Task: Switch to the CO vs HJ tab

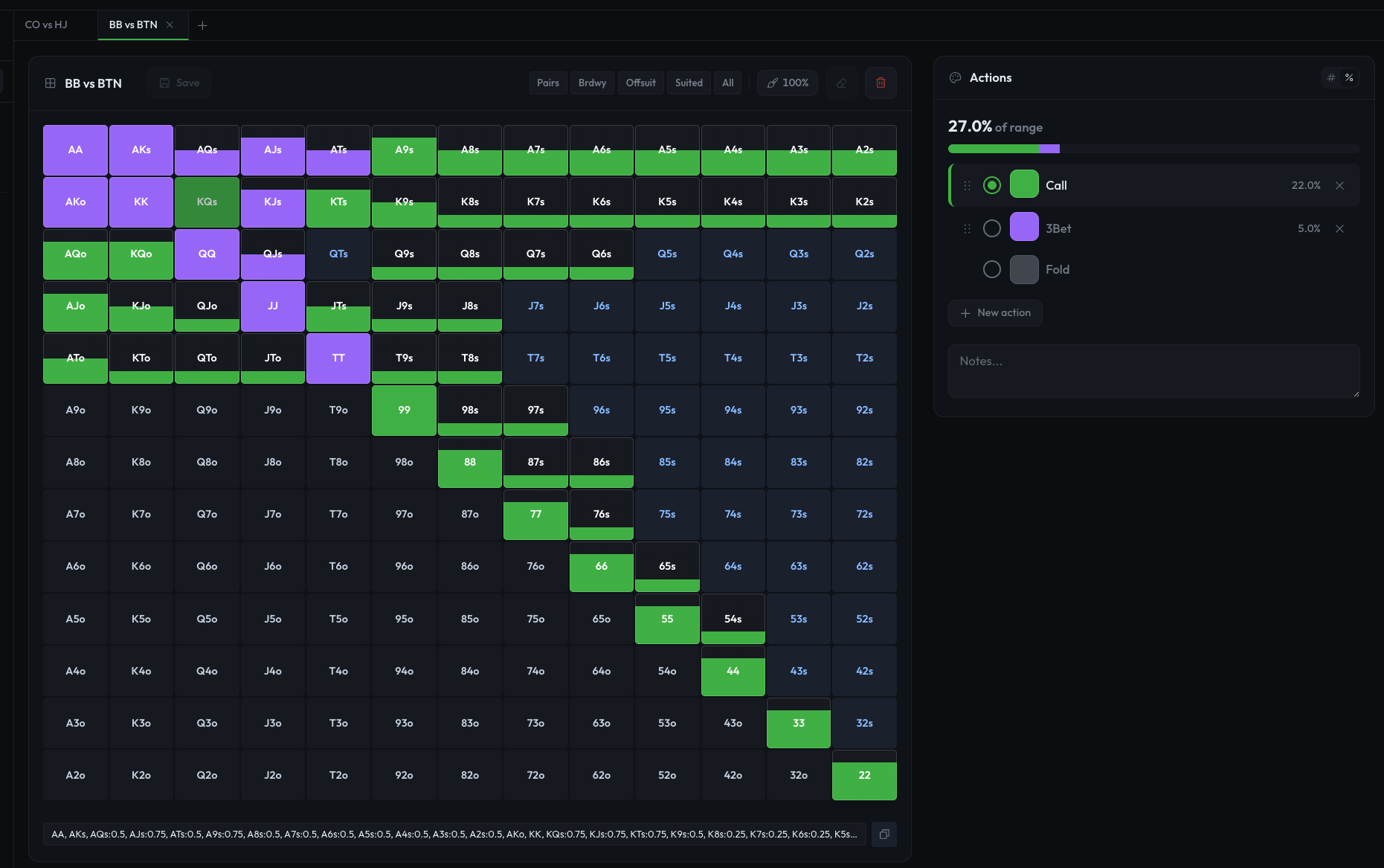Action: tap(46, 25)
